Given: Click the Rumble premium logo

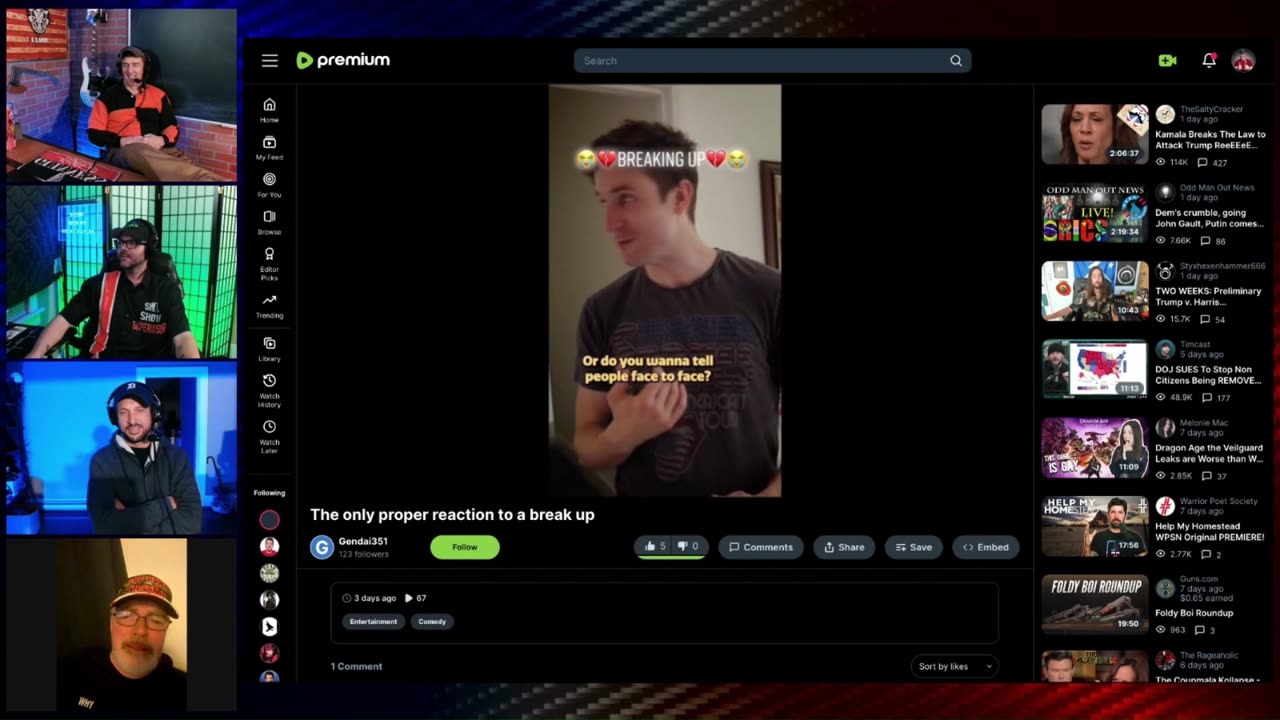Looking at the screenshot, I should pos(343,60).
